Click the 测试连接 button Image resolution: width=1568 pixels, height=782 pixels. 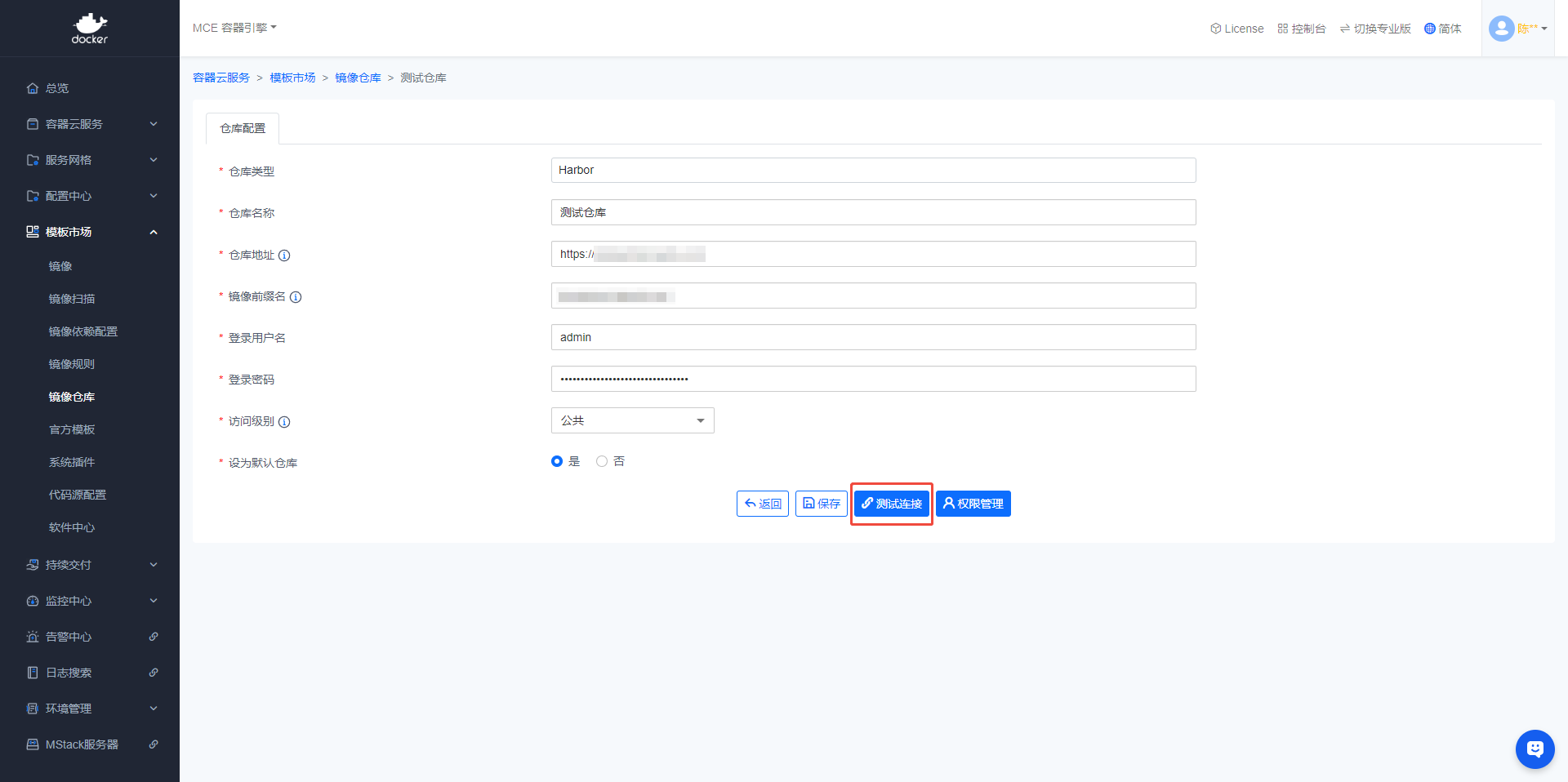892,504
